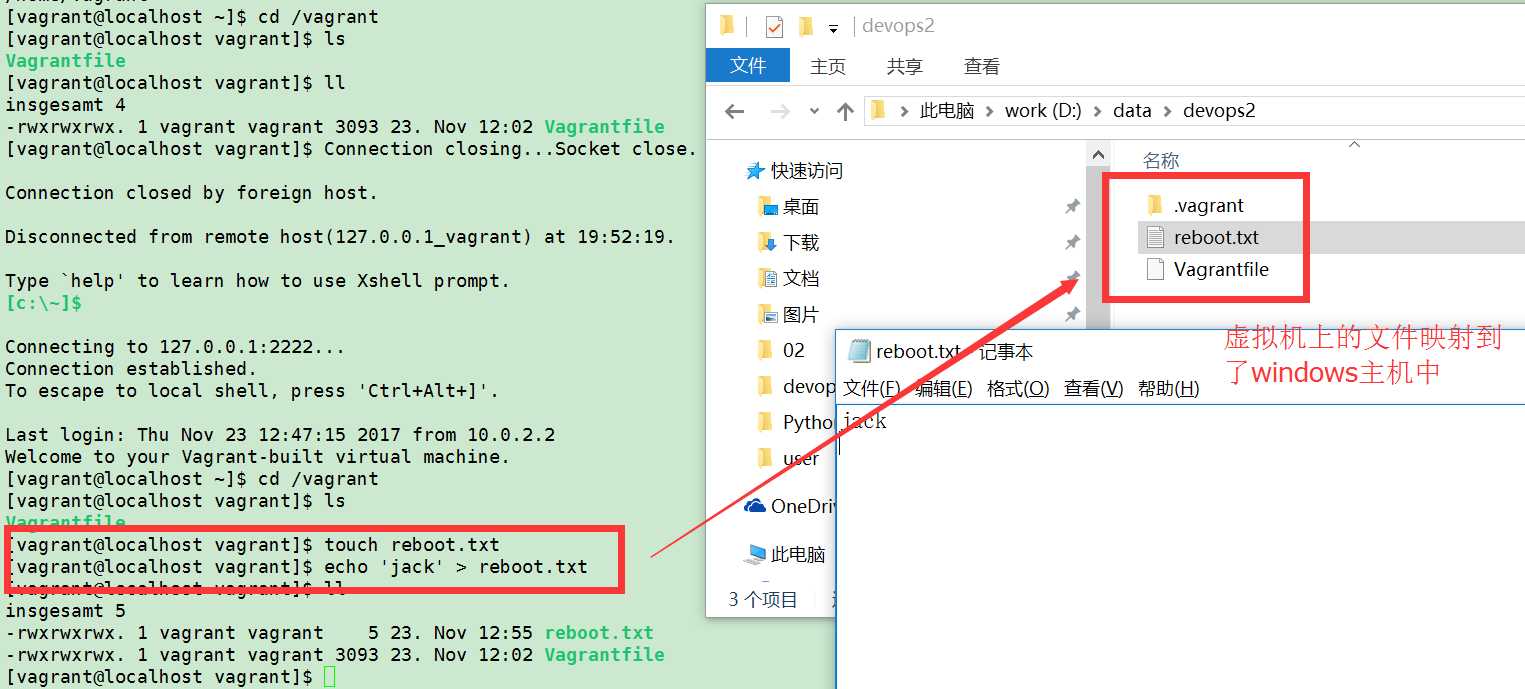
Task: Open the 文件 ribbon tab
Action: point(748,65)
